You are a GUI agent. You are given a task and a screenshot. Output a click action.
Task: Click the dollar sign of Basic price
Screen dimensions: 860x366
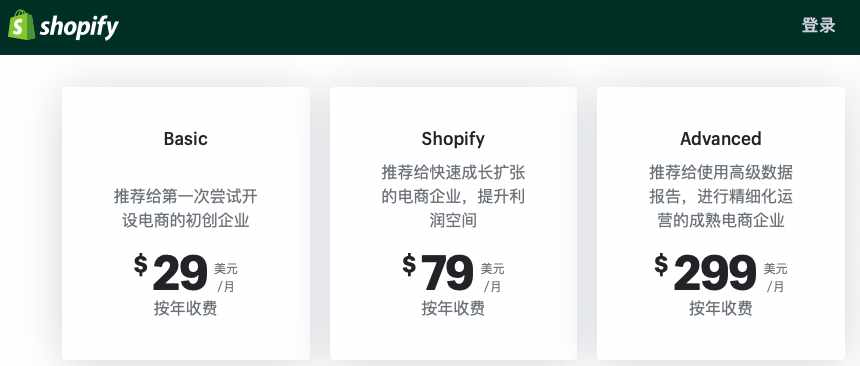coord(141,264)
